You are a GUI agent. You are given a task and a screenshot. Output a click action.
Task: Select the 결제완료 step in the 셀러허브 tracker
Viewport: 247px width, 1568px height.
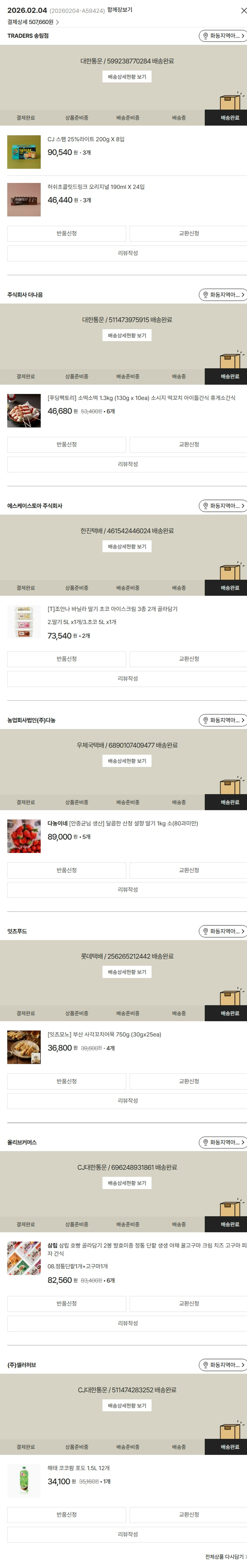(26, 1446)
